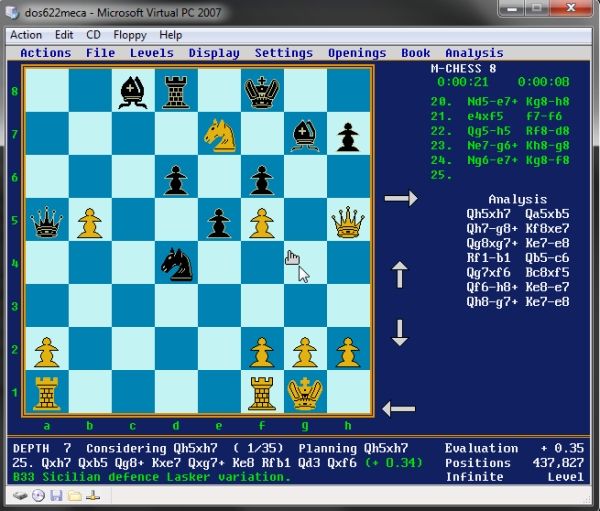Click the network adapter status icon
This screenshot has height=511, width=600.
coord(93,496)
